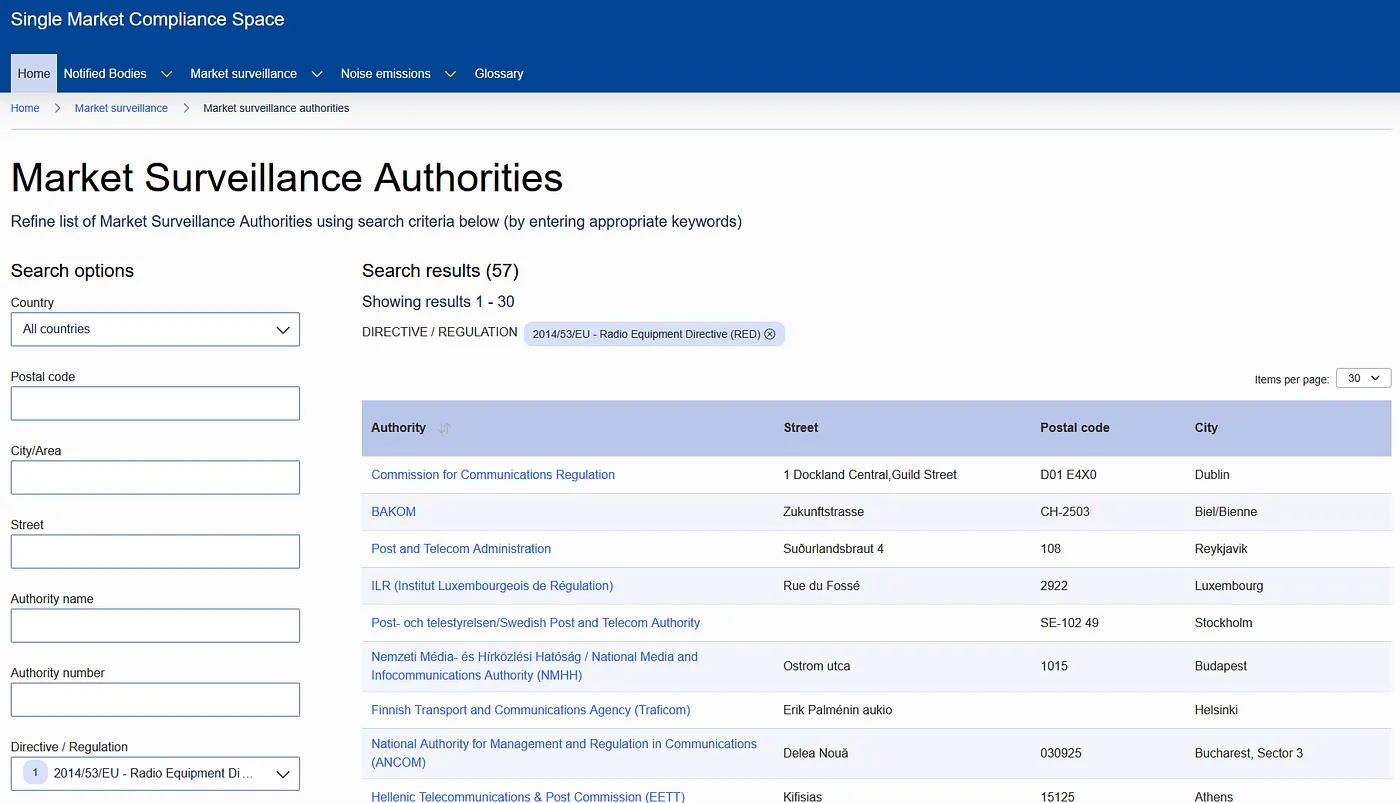This screenshot has width=1400, height=803.
Task: Navigate to Market surveillance breadcrumb
Action: coord(120,108)
